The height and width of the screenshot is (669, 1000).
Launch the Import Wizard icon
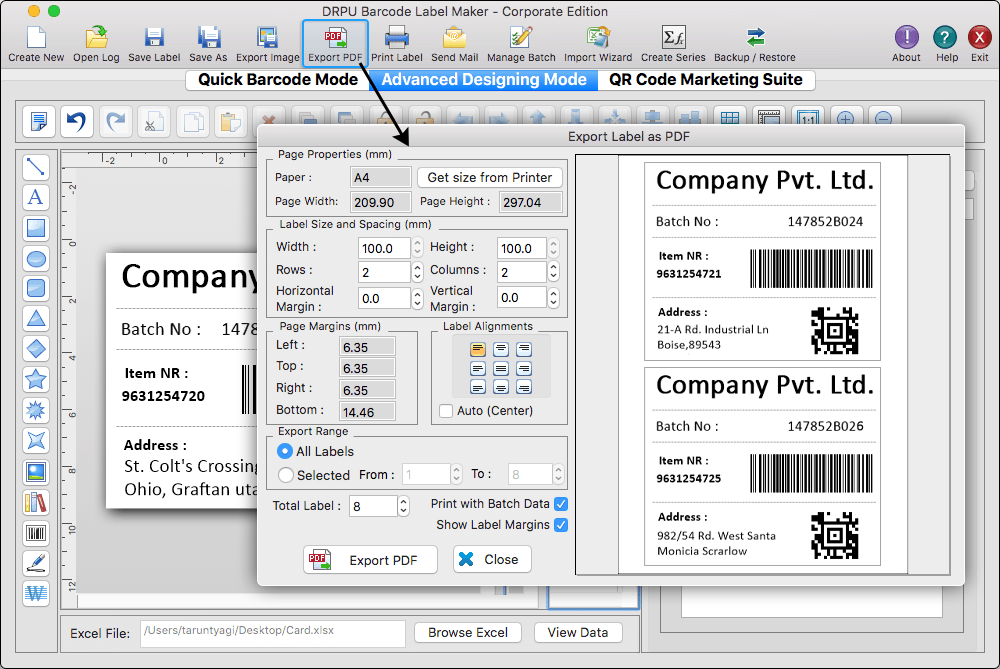(598, 43)
